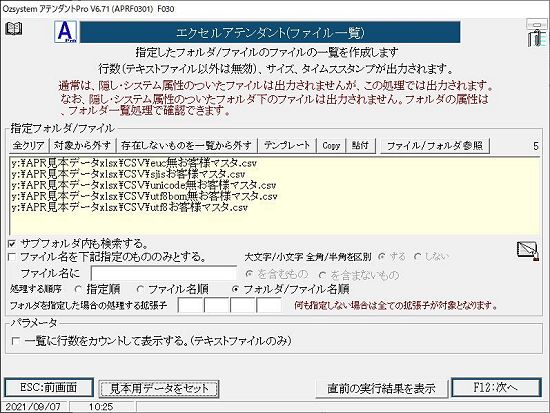Image resolution: width=550 pixels, height=413 pixels.
Task: Check 一覧に行数をカウントして表示する option
Action: tap(15, 341)
